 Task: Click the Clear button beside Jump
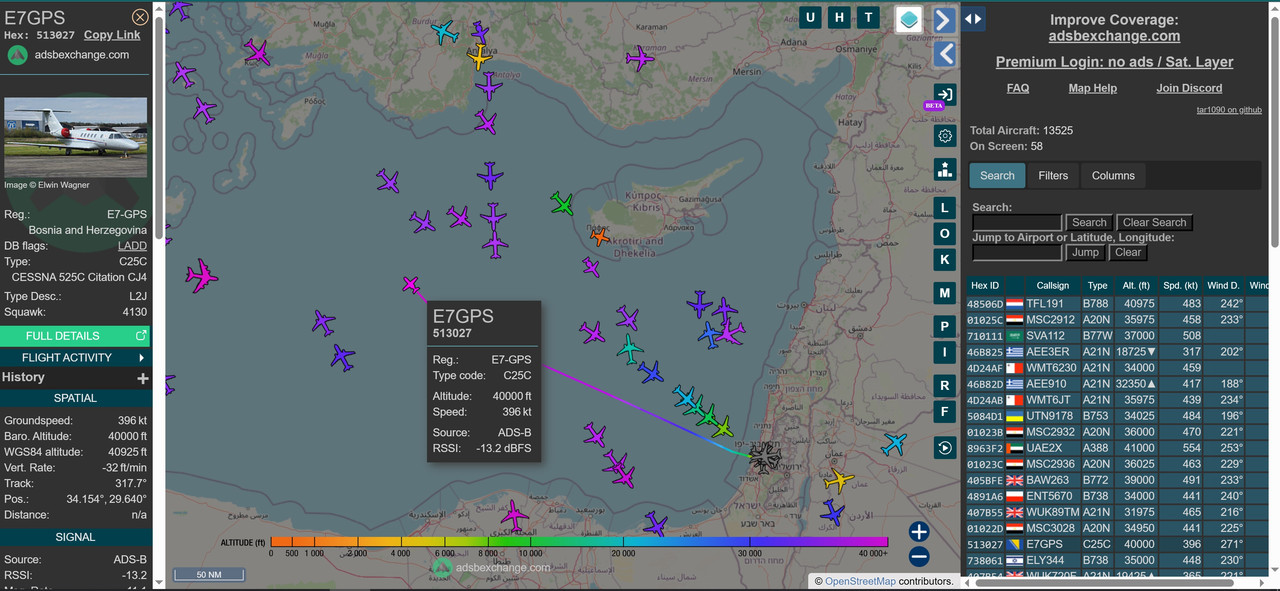1127,252
